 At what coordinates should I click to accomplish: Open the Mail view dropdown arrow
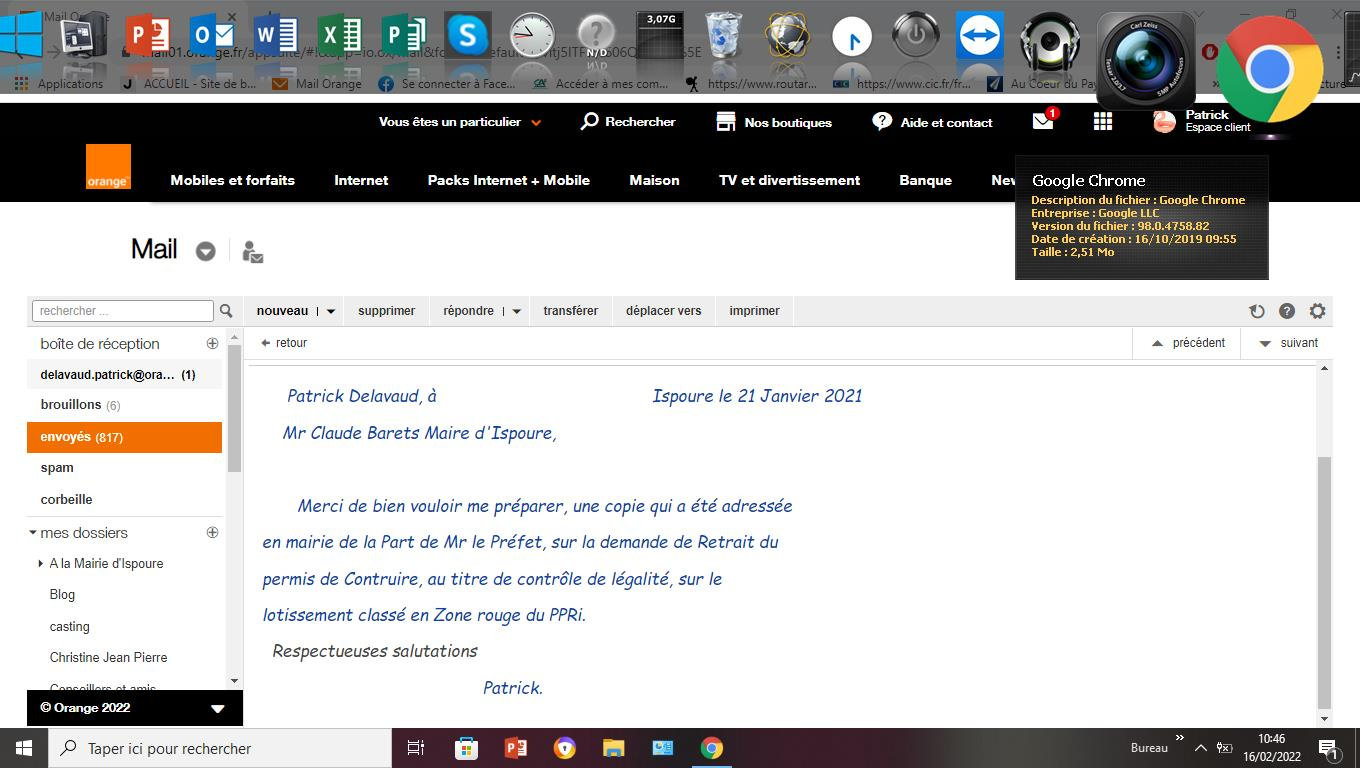click(205, 251)
